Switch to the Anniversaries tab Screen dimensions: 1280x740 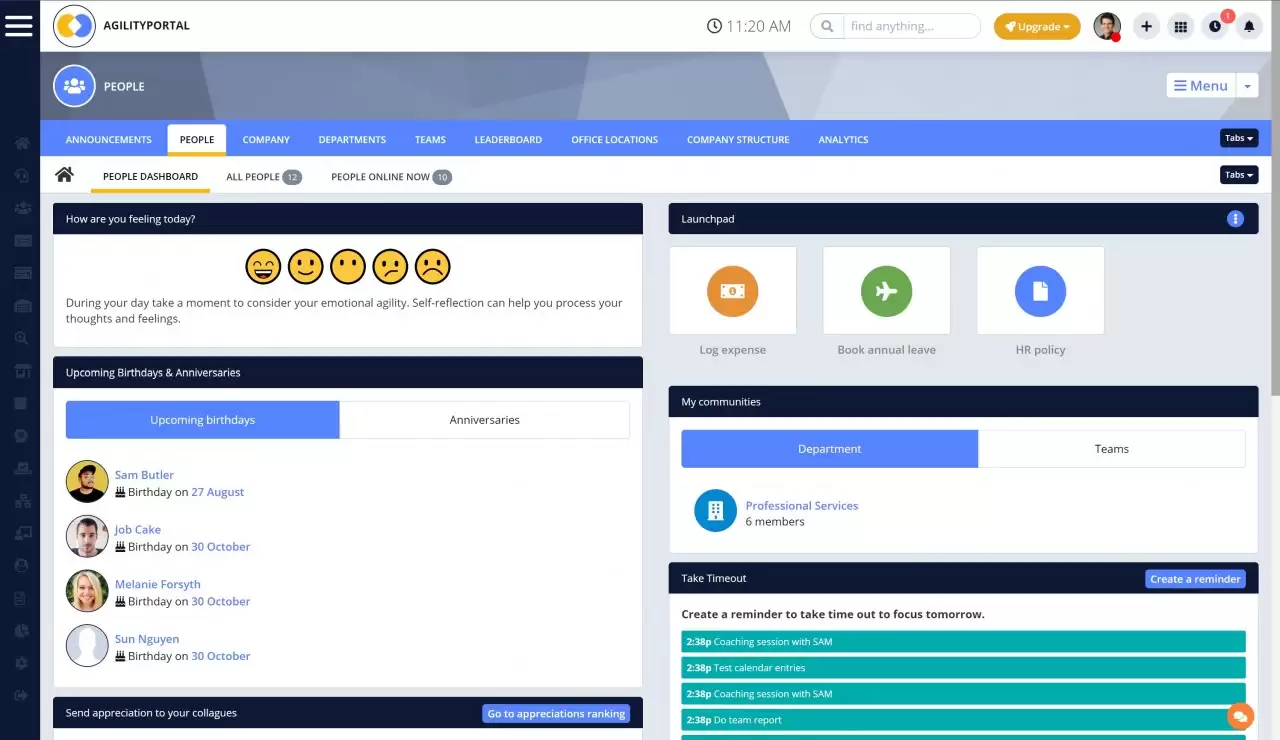484,420
